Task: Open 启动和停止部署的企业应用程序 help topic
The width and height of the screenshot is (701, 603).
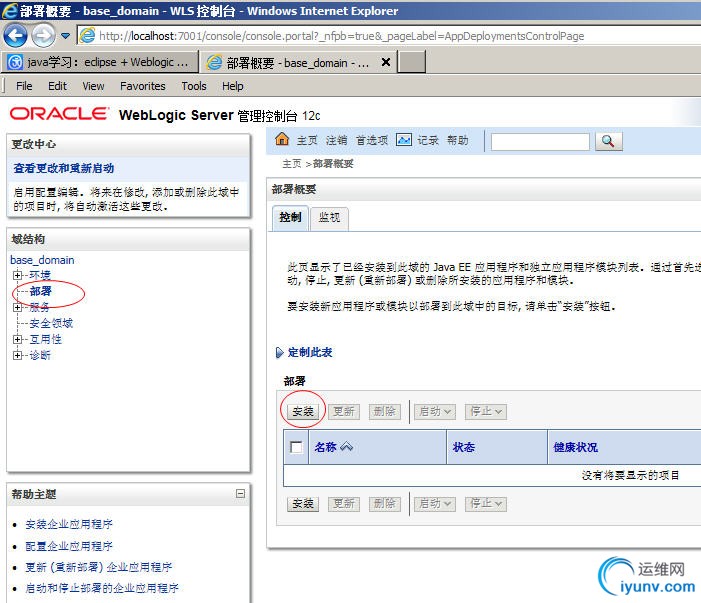Action: click(101, 588)
